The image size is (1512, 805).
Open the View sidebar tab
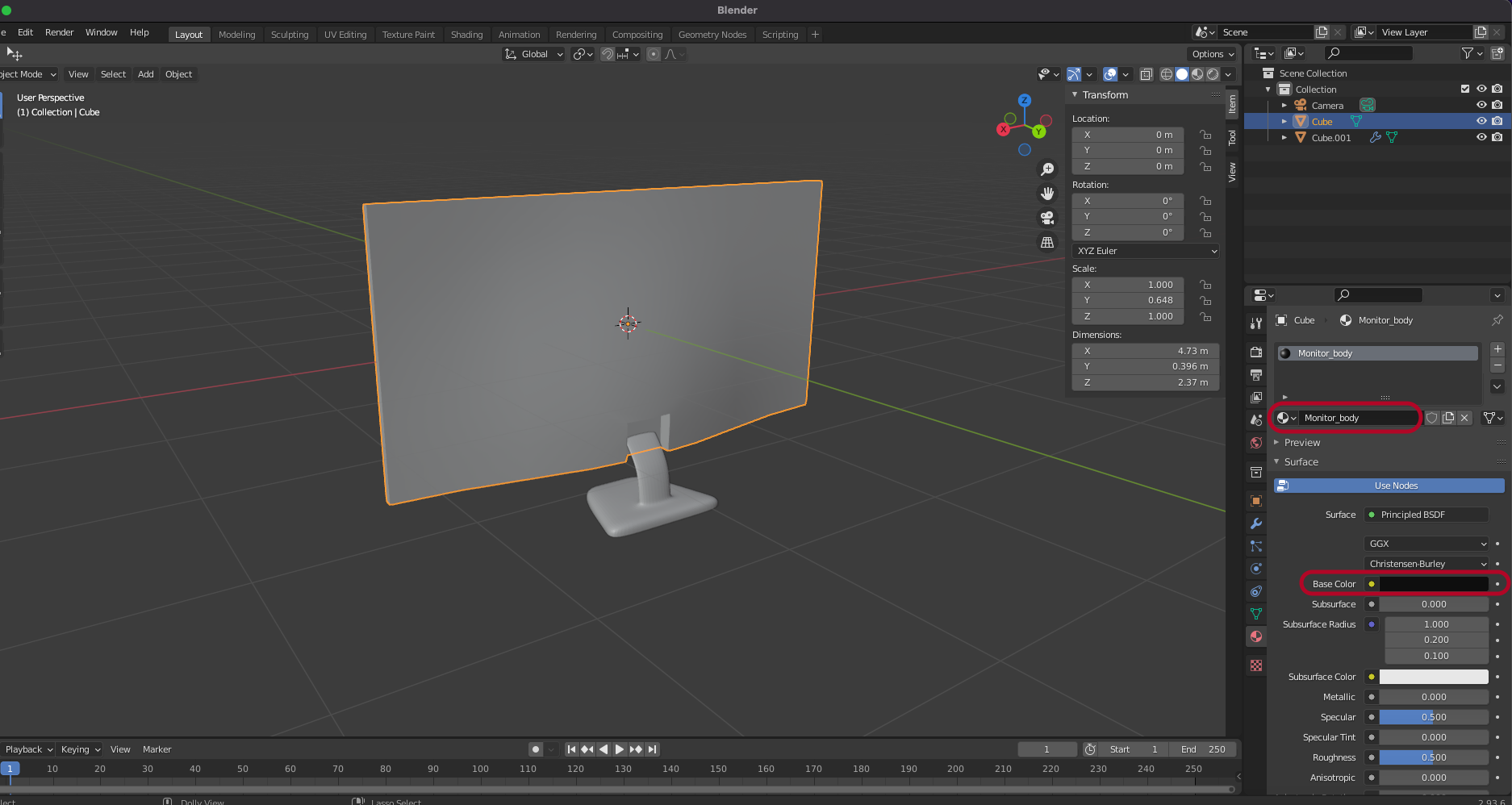[x=1232, y=172]
